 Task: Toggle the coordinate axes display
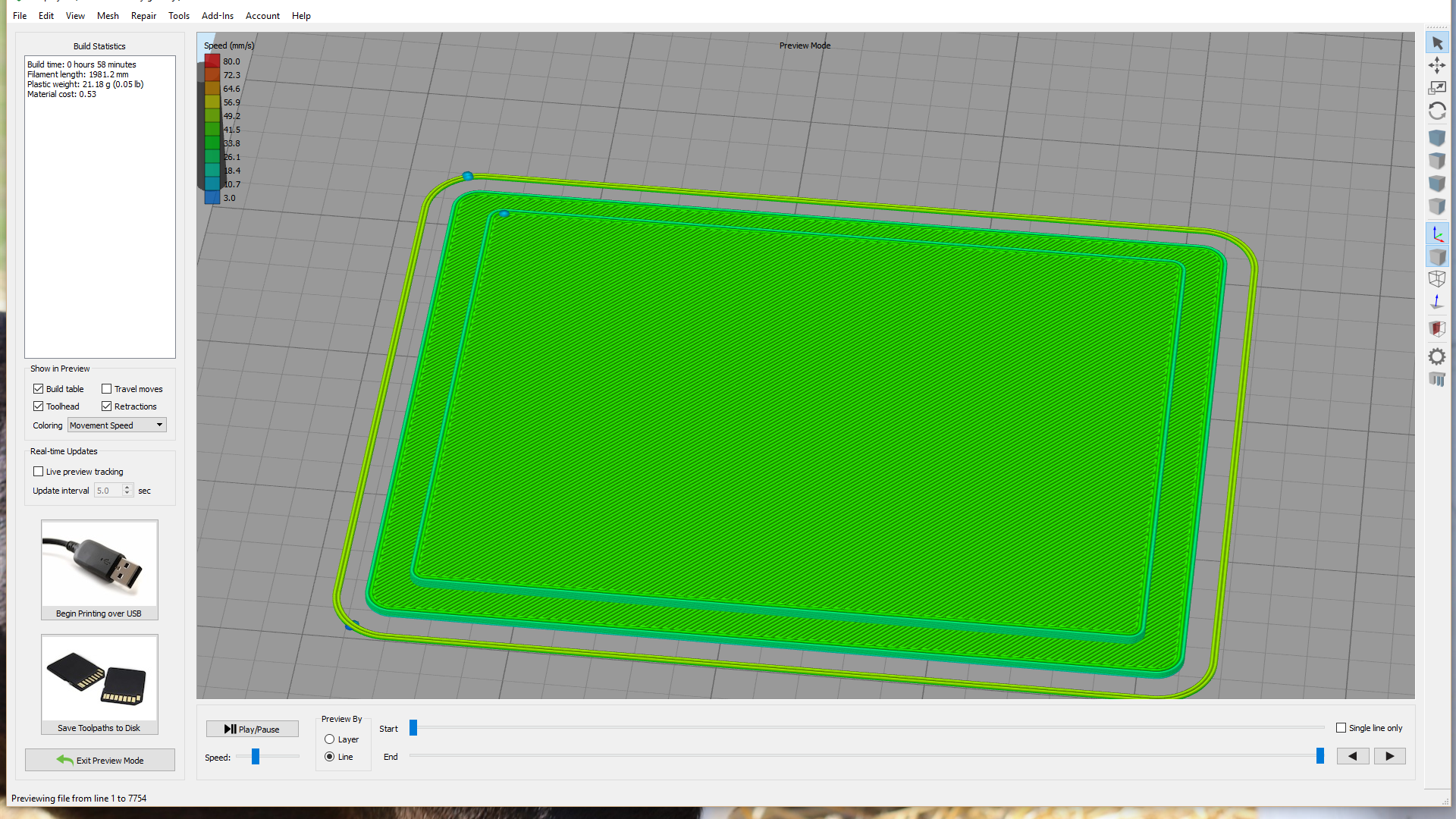(x=1437, y=234)
